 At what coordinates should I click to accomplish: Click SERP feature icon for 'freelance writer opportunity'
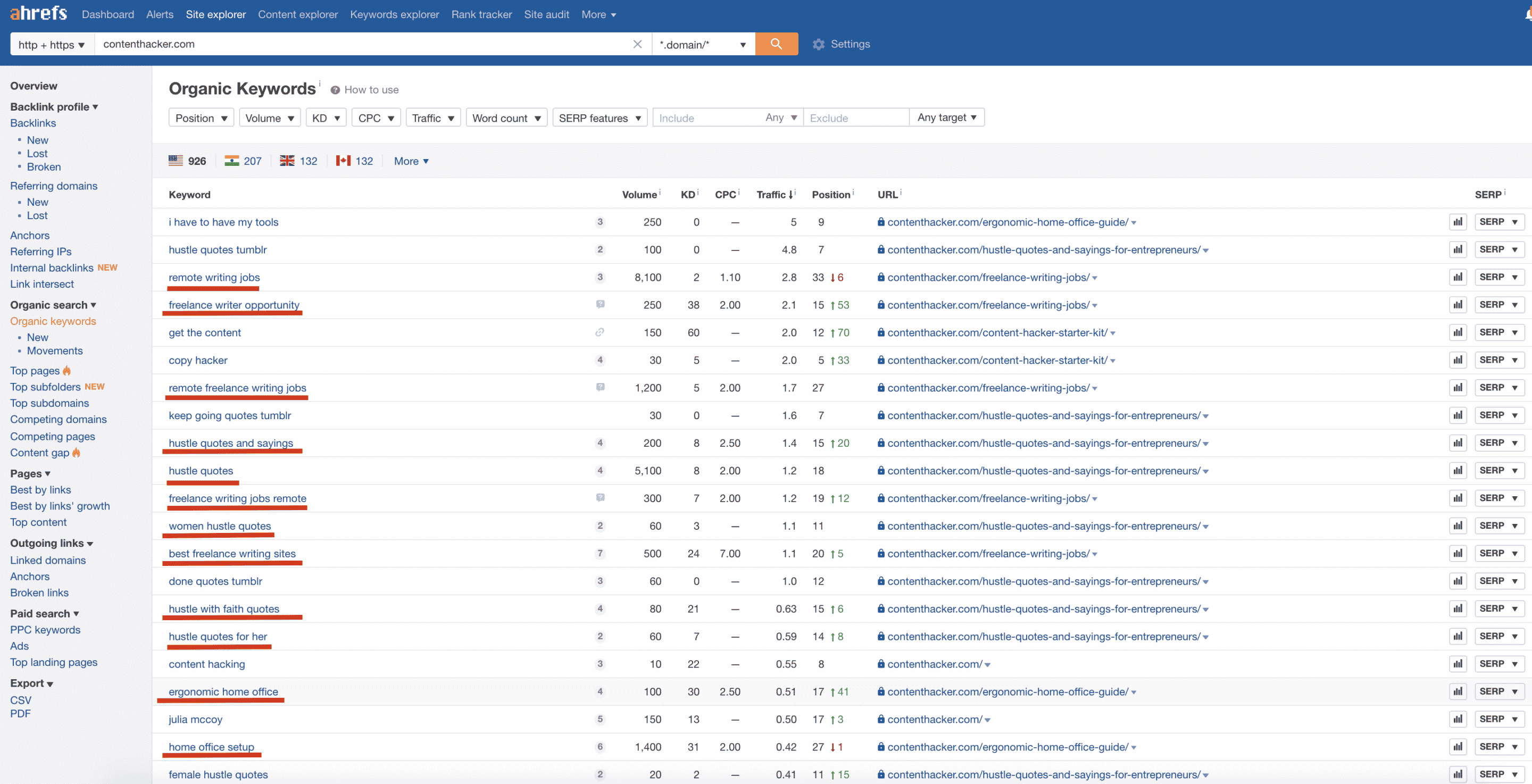pos(600,305)
